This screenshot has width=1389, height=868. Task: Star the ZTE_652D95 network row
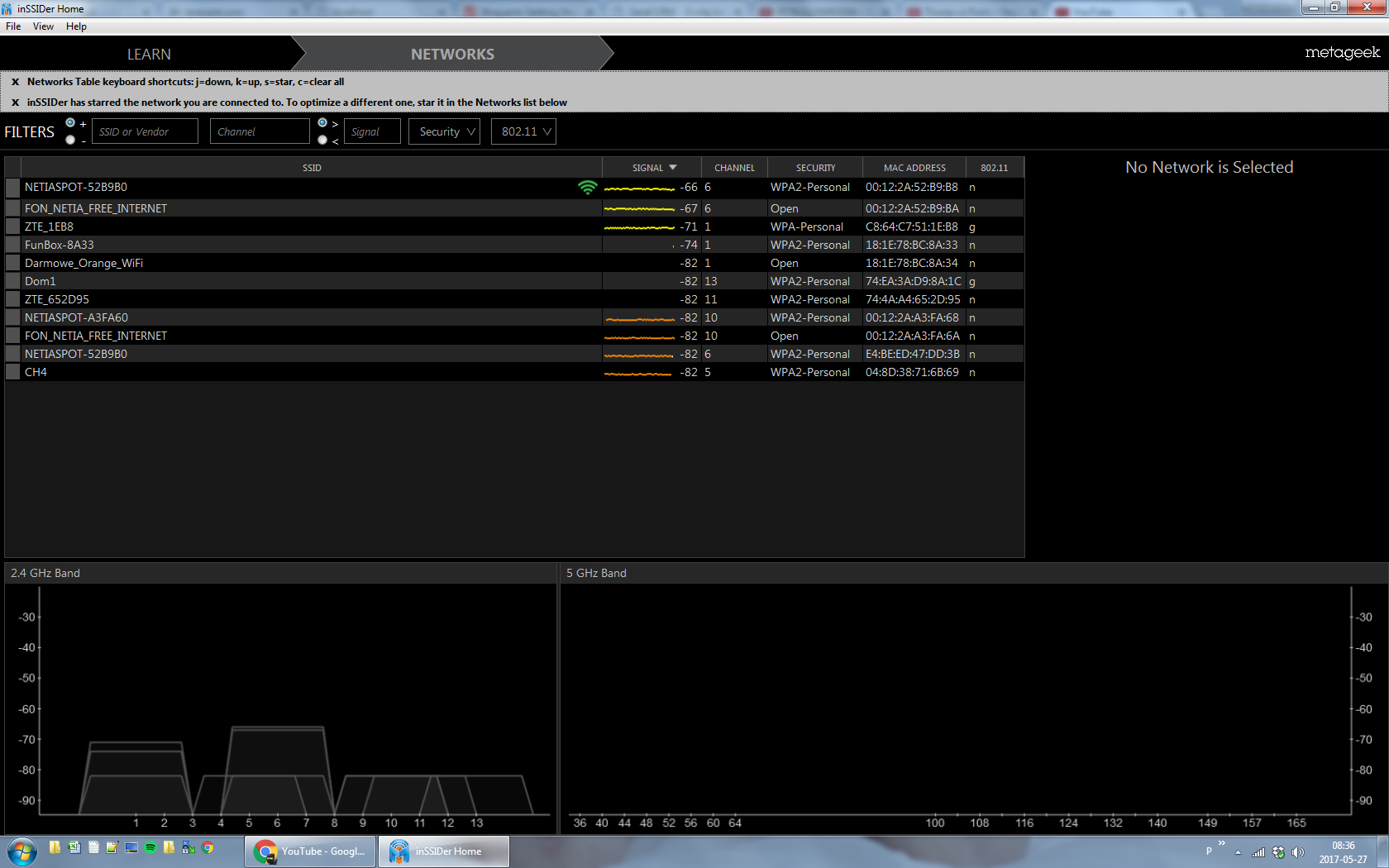[12, 299]
